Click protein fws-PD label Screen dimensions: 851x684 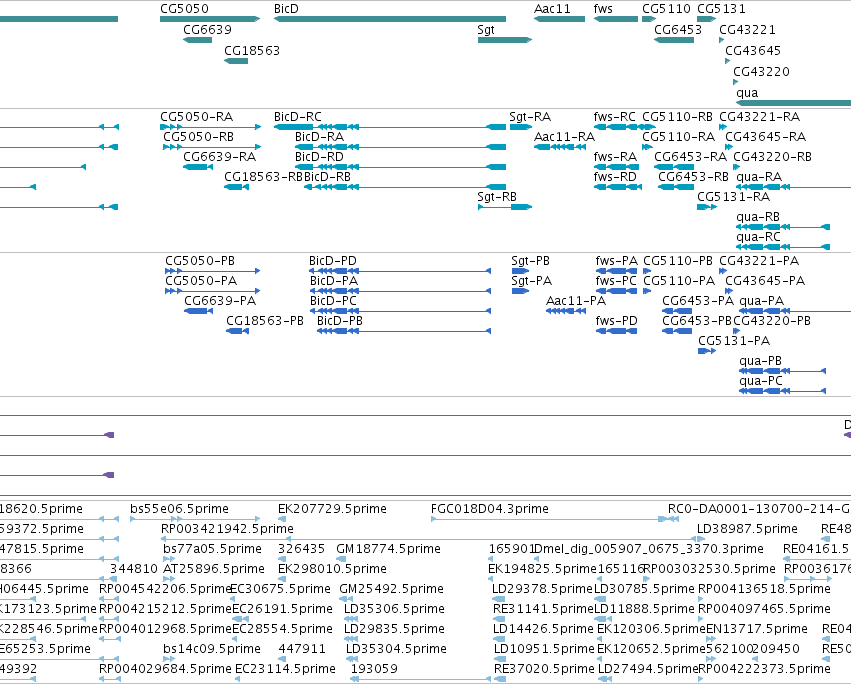pyautogui.click(x=616, y=321)
